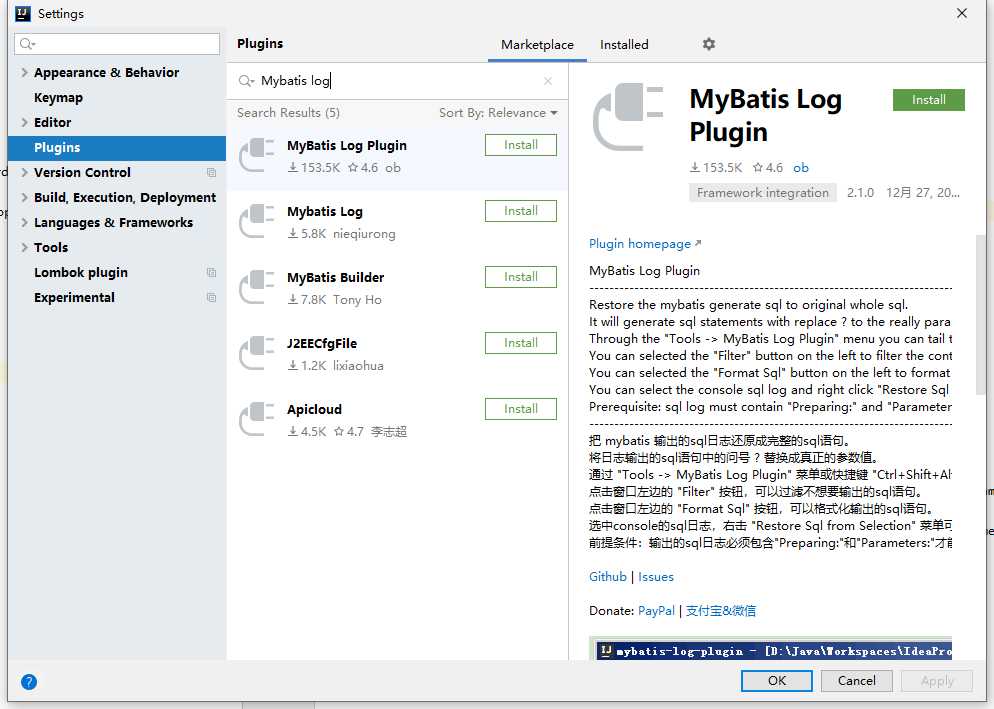Focus the settings search field
The image size is (994, 709).
[117, 44]
